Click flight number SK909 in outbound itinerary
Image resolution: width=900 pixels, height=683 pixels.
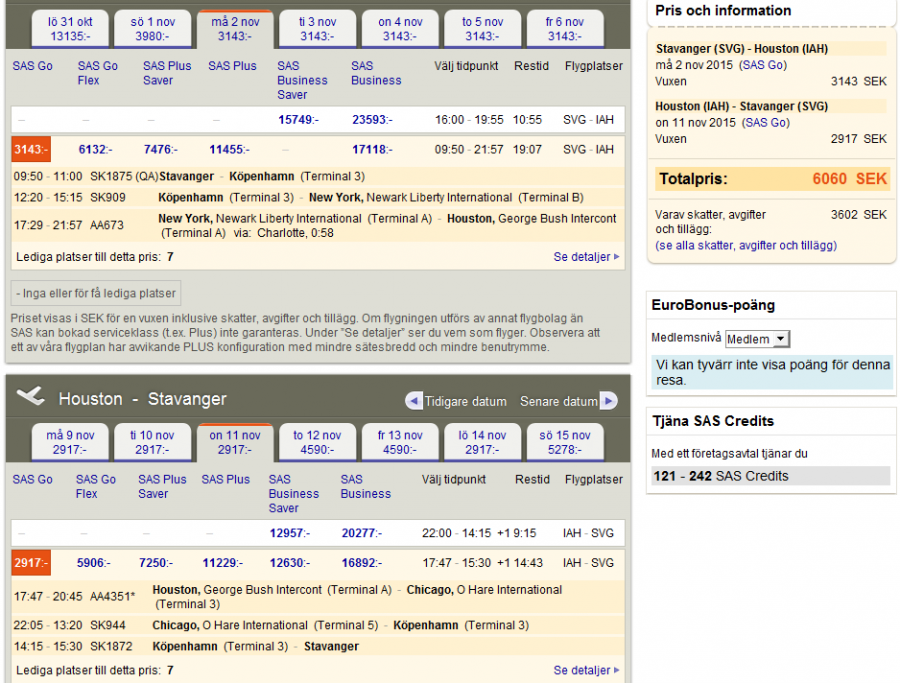pos(108,197)
